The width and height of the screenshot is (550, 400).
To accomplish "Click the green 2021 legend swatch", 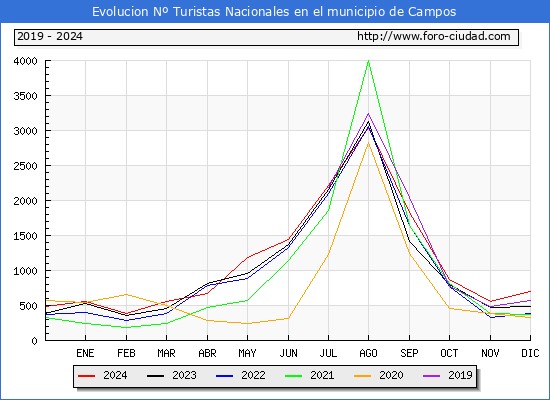I will pos(294,376).
